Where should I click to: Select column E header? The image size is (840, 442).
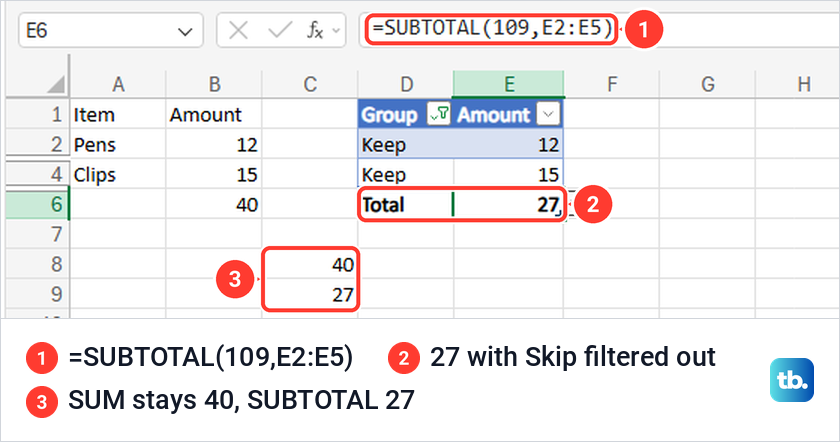tap(508, 84)
